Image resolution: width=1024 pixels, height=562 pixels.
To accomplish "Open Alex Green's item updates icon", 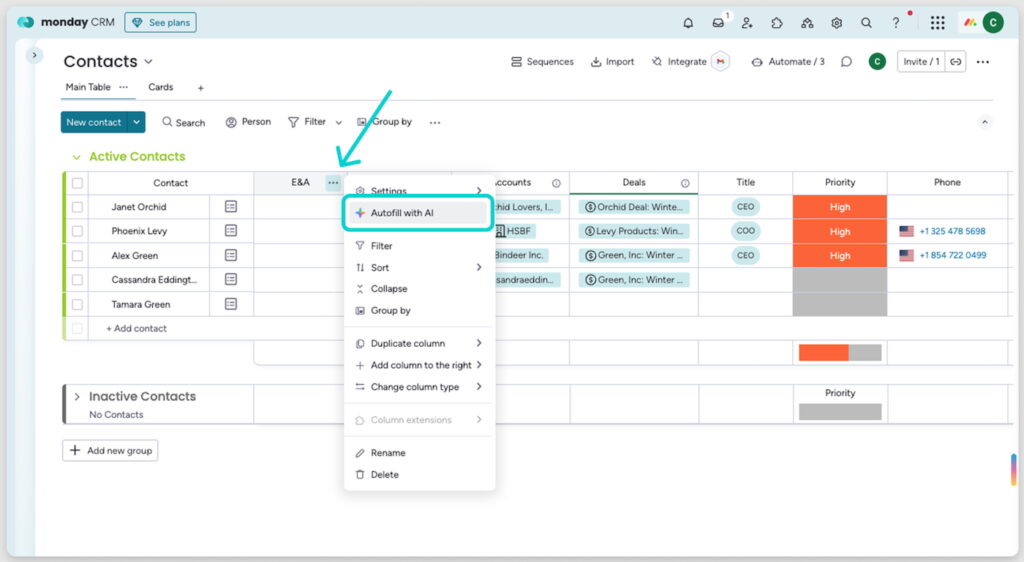I will point(231,255).
